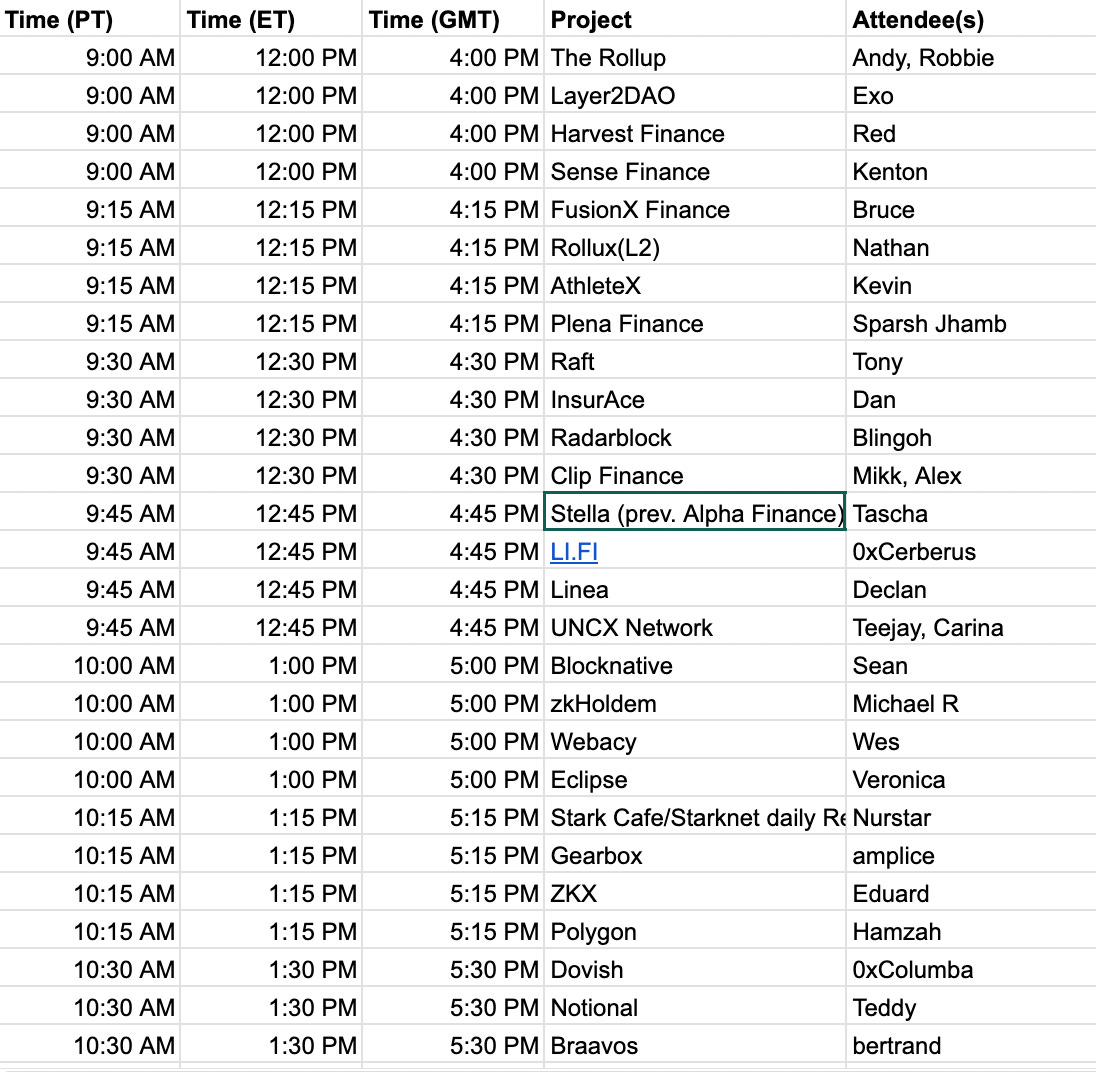Select attendee cell Nurstar
Screen dimensions: 1096x1072
(x=972, y=817)
